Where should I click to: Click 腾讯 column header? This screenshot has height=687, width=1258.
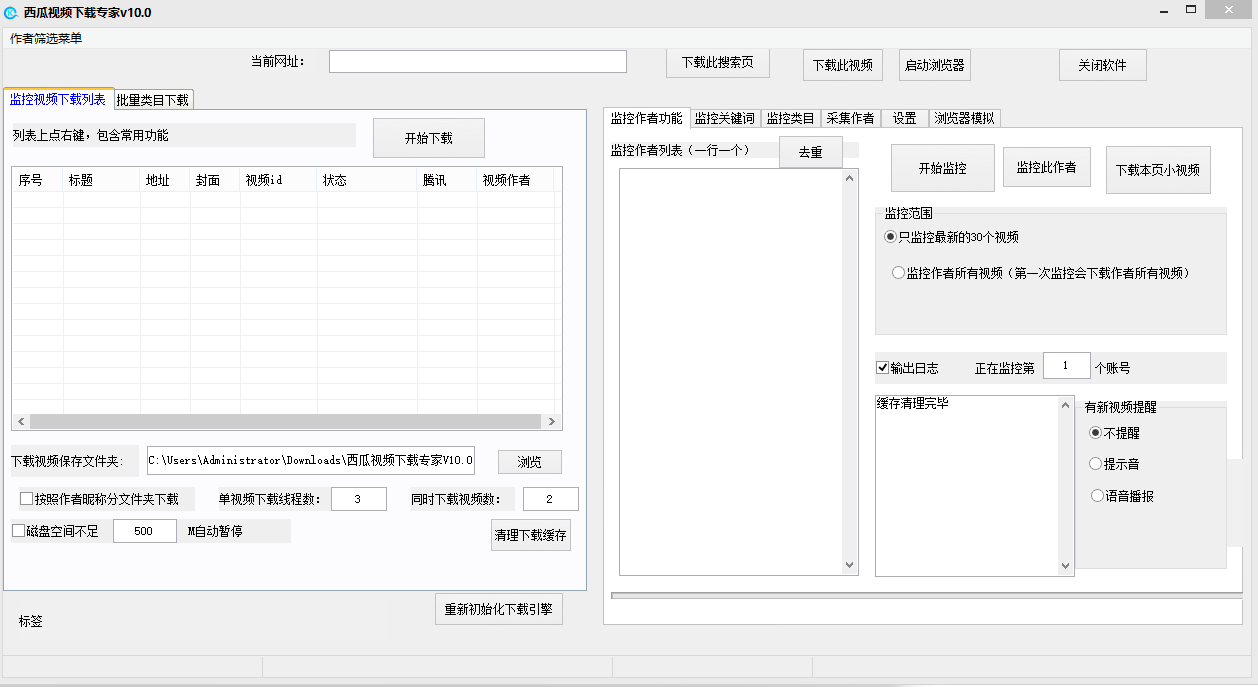coord(447,180)
